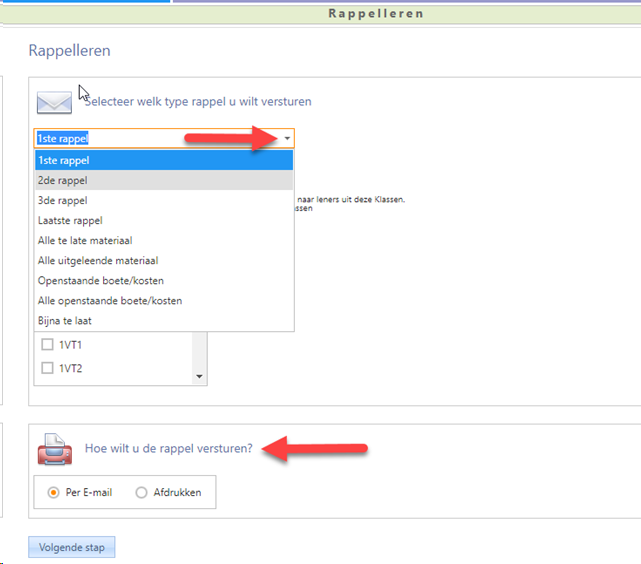Choose 'Alle te late materiaal'
Screen dimensions: 641x564
[85, 241]
